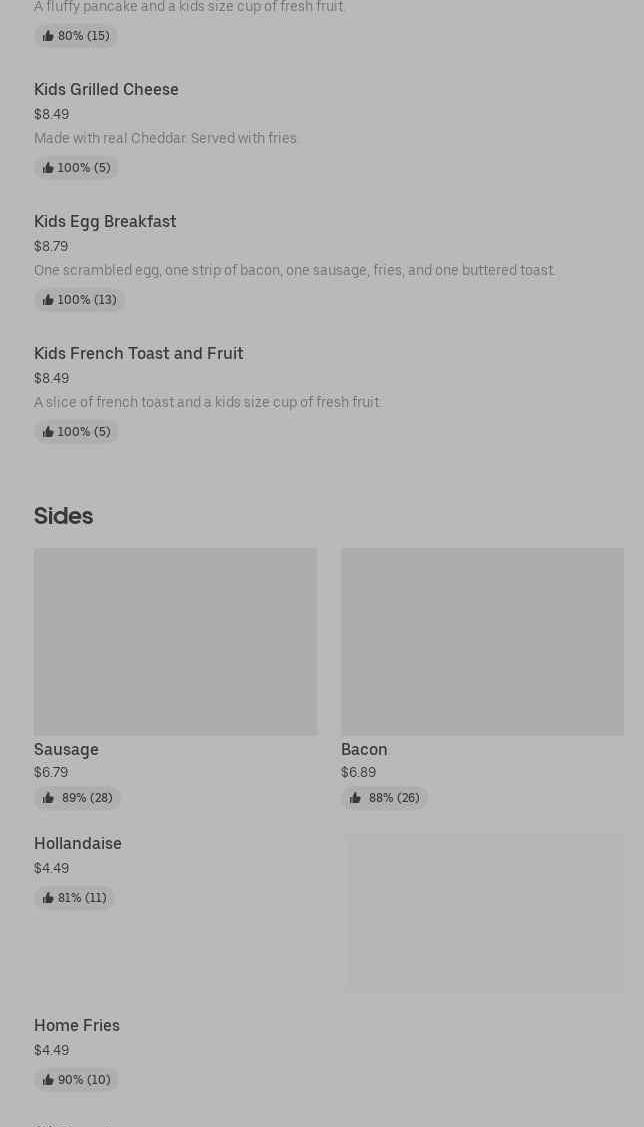
Task: Click Hollandaise thumbs-up icon at 81%
Action: [x=48, y=898]
